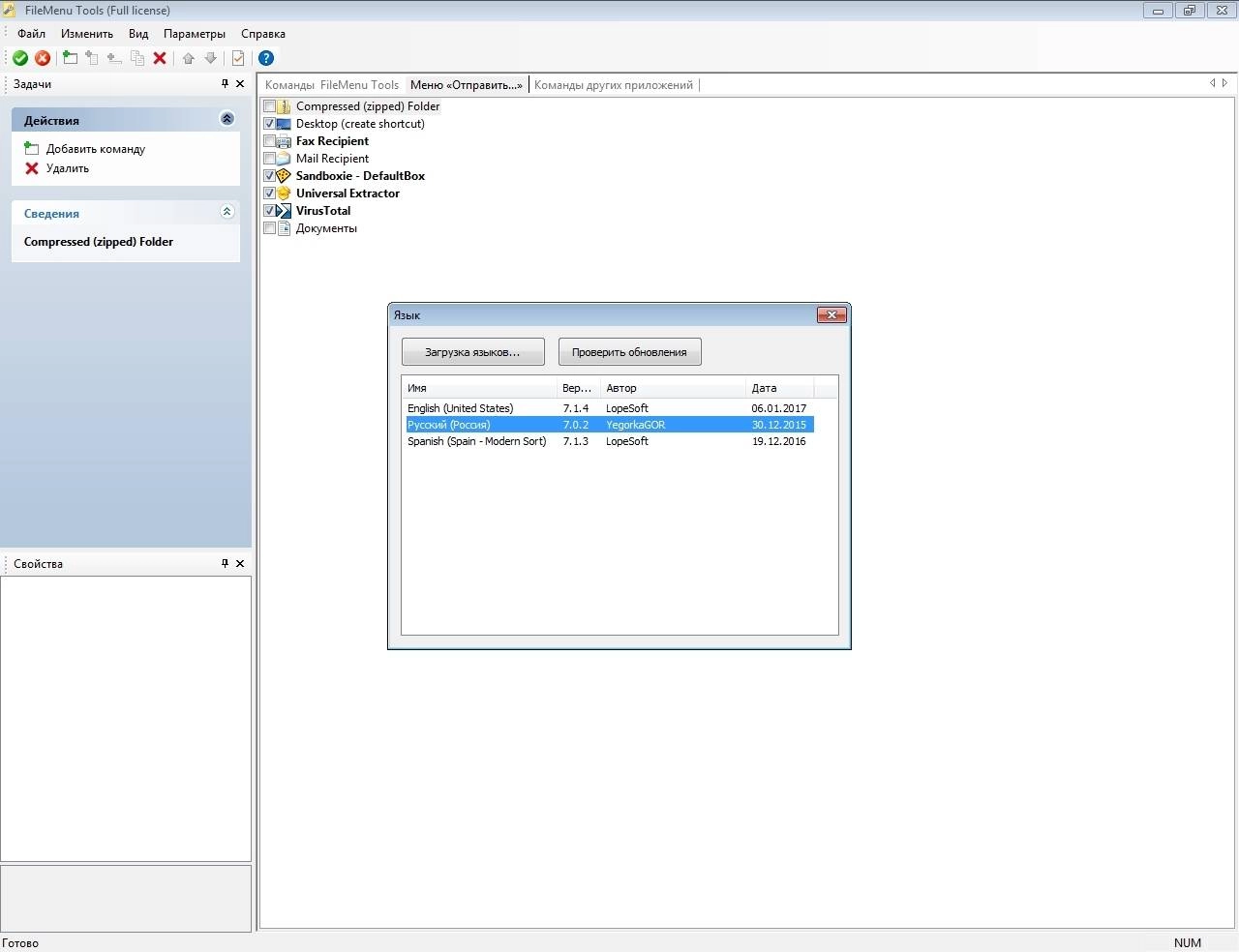Open the Параметры menu

[x=195, y=34]
